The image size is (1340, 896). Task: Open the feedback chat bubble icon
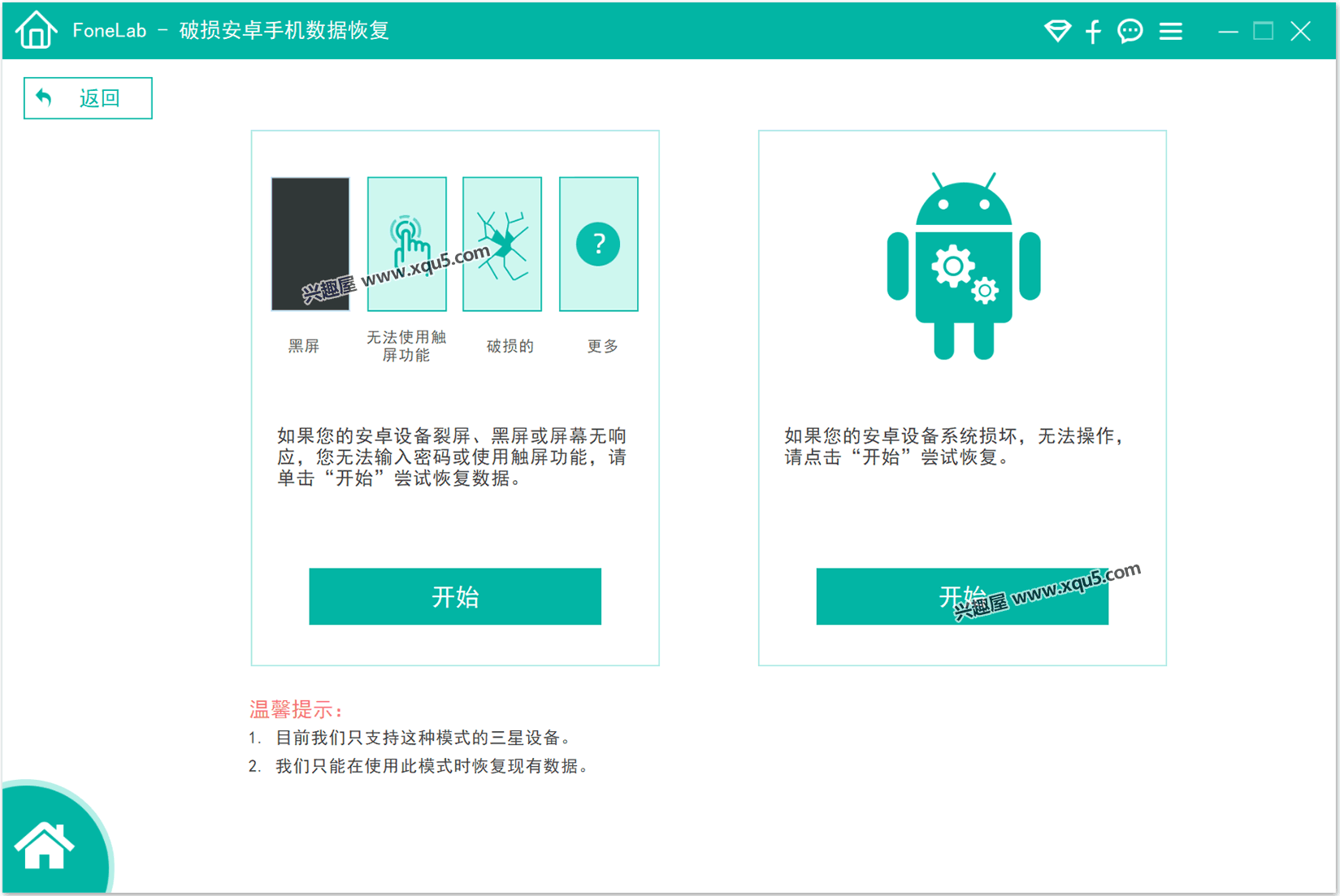tap(1130, 31)
